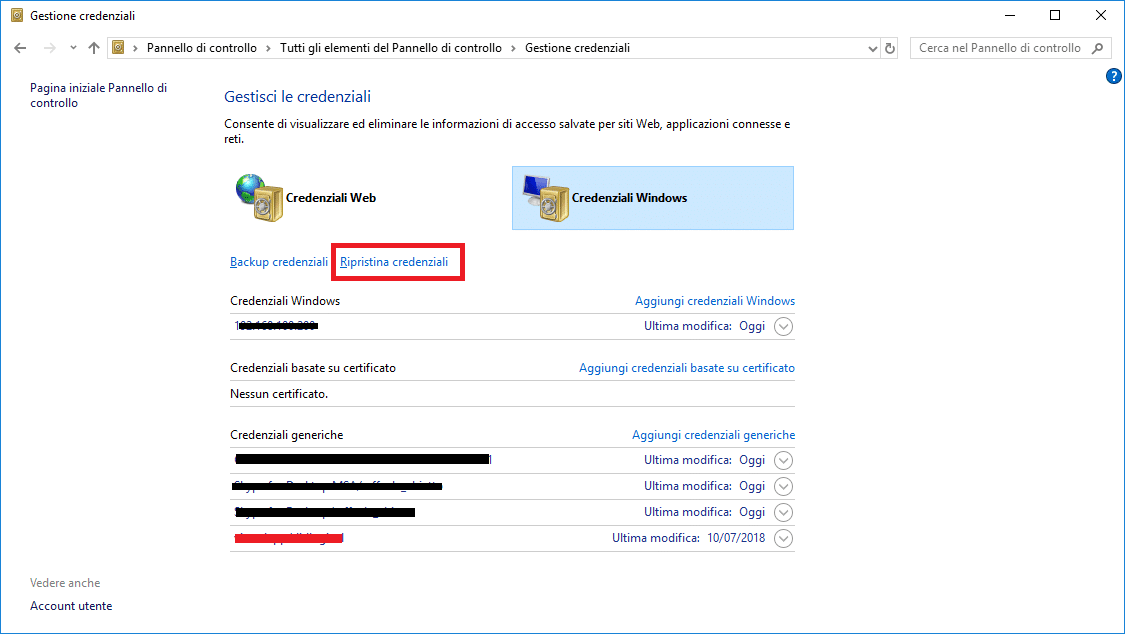The width and height of the screenshot is (1127, 635).
Task: Expand the third generic credential entry
Action: pyautogui.click(x=783, y=513)
